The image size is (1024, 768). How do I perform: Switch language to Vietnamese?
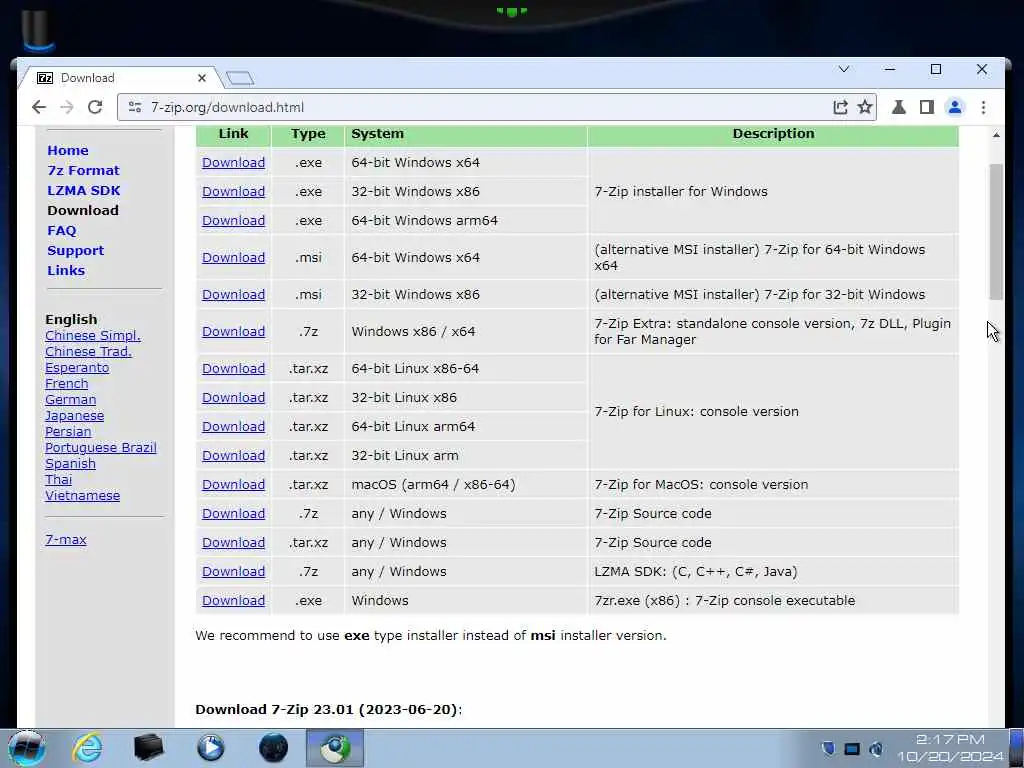[x=82, y=496]
